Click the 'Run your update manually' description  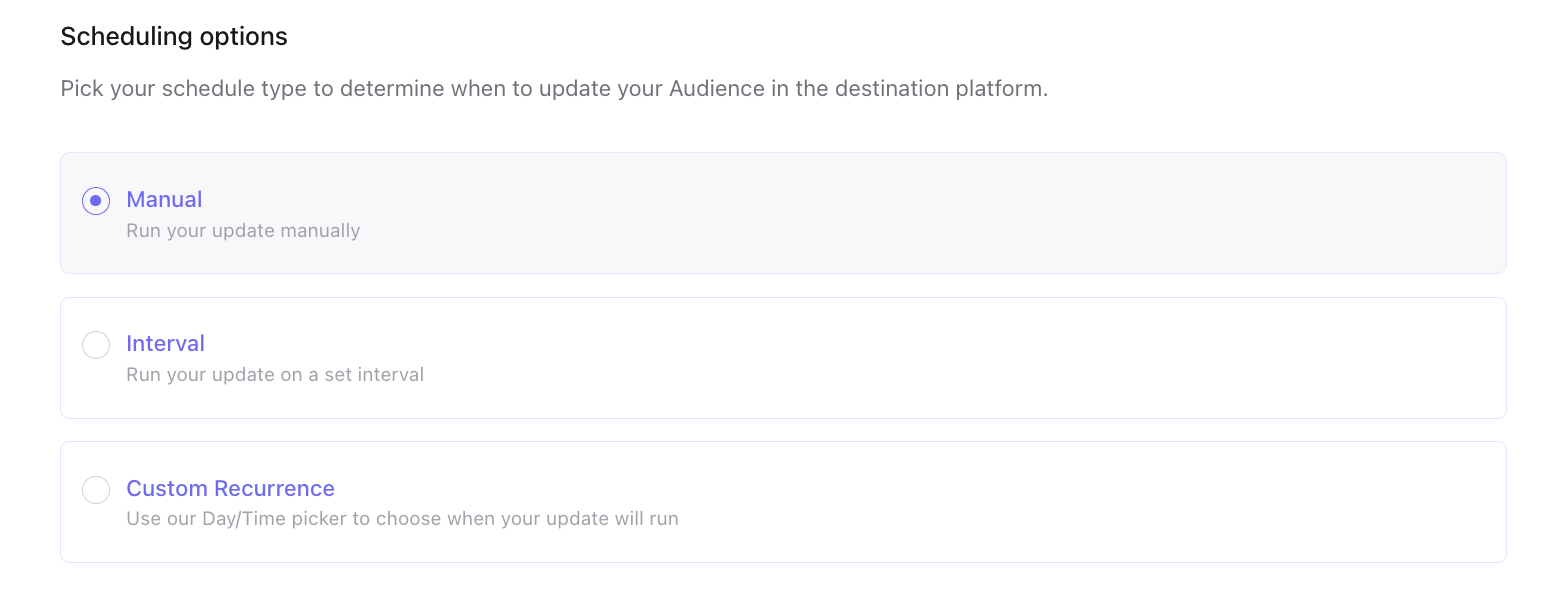tap(243, 231)
